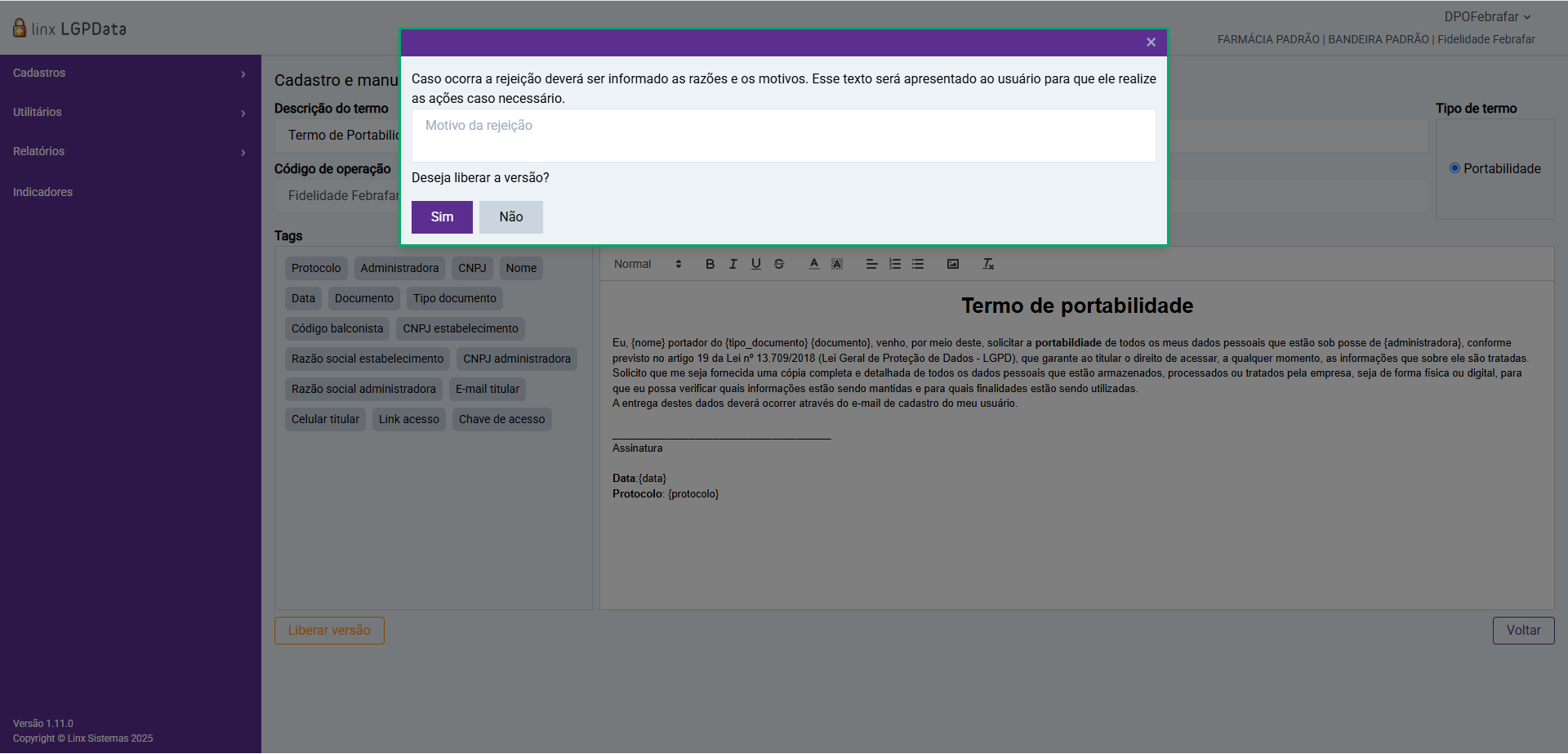Insert the Documento tag

[364, 298]
